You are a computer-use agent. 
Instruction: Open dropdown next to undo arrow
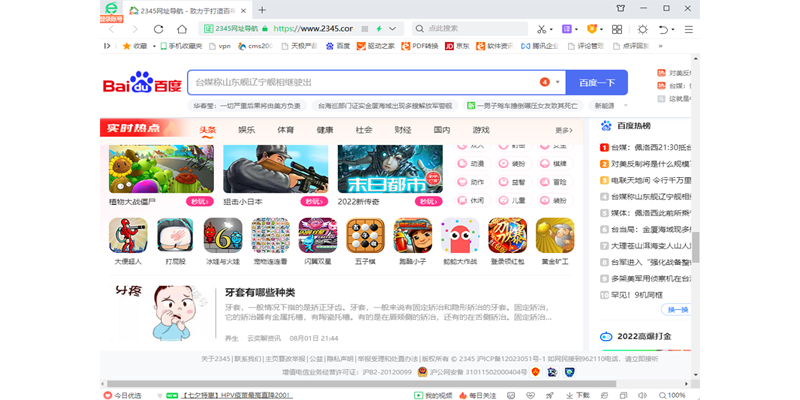click(673, 30)
